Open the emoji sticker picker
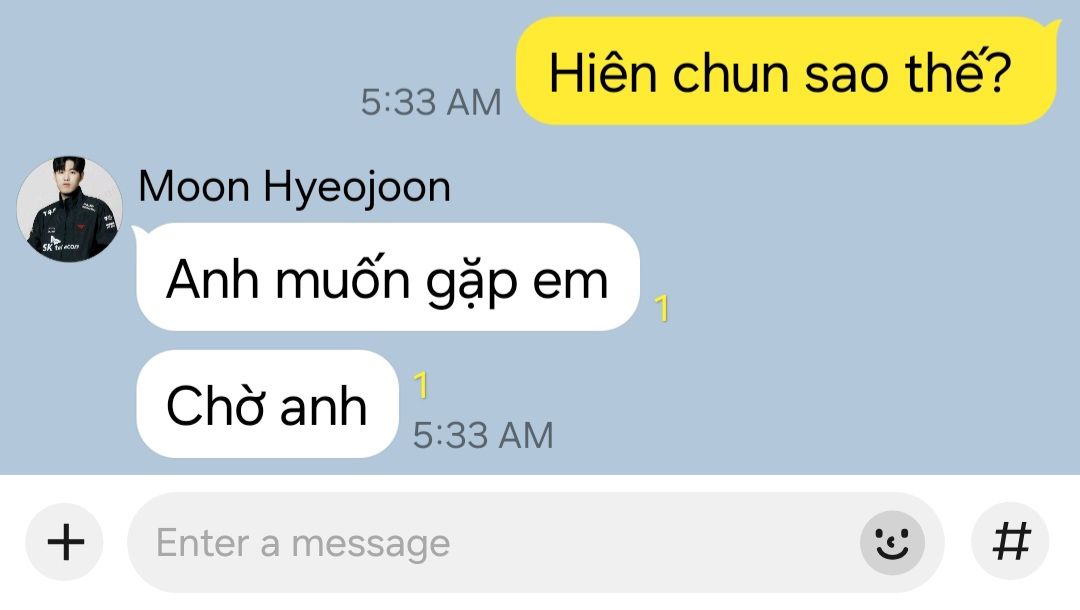The height and width of the screenshot is (610, 1080). [892, 543]
